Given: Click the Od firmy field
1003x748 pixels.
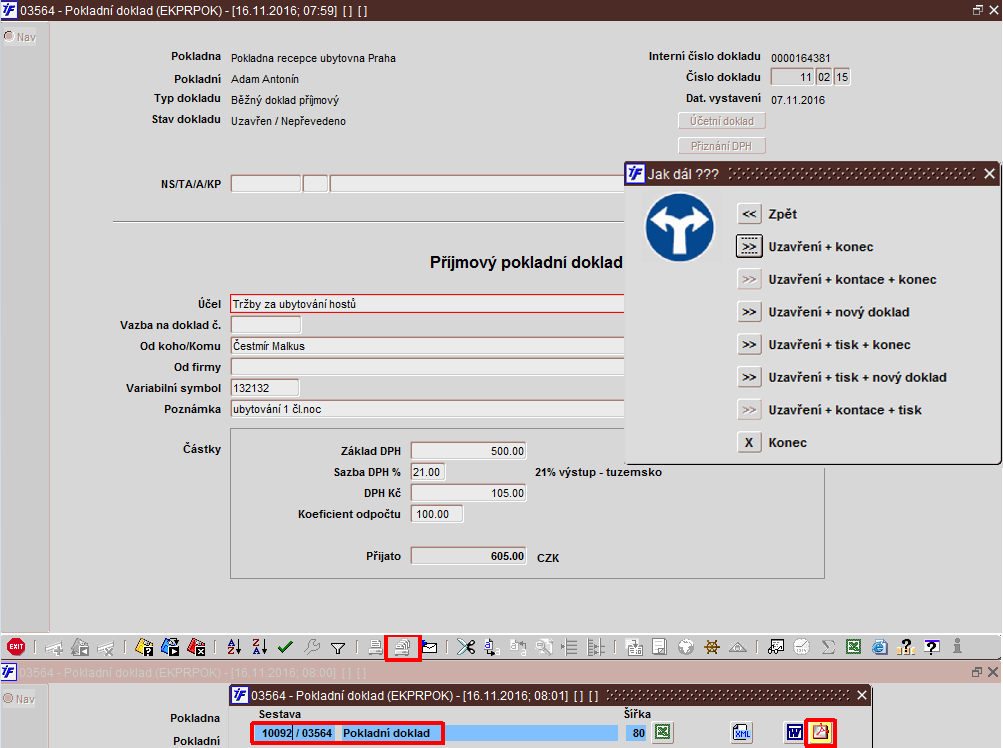Looking at the screenshot, I should coord(427,367).
